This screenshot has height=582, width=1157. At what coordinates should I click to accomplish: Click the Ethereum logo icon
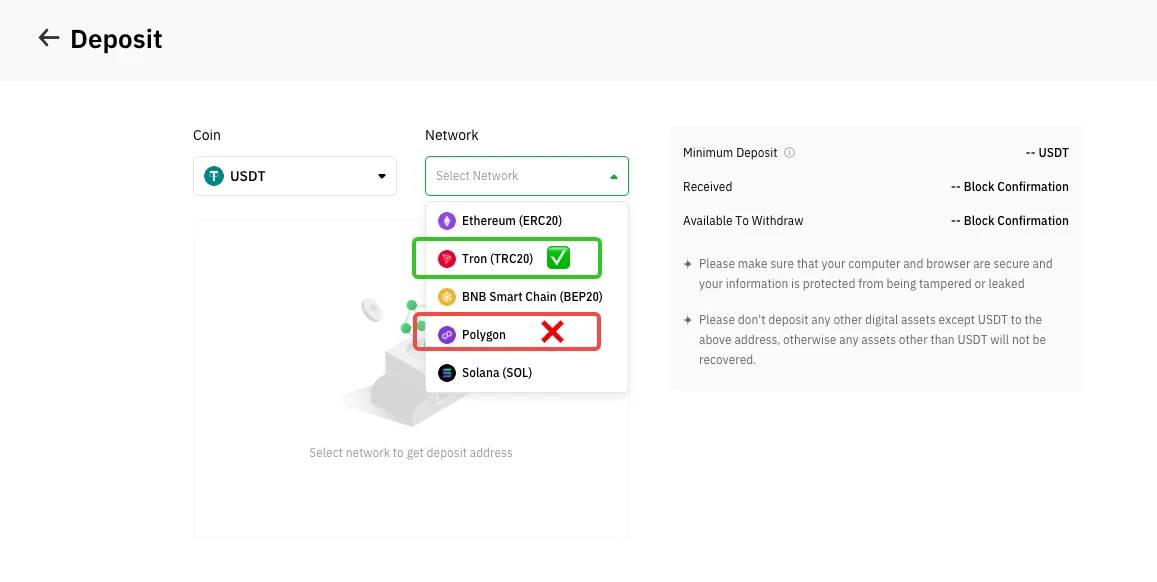pyautogui.click(x=446, y=221)
